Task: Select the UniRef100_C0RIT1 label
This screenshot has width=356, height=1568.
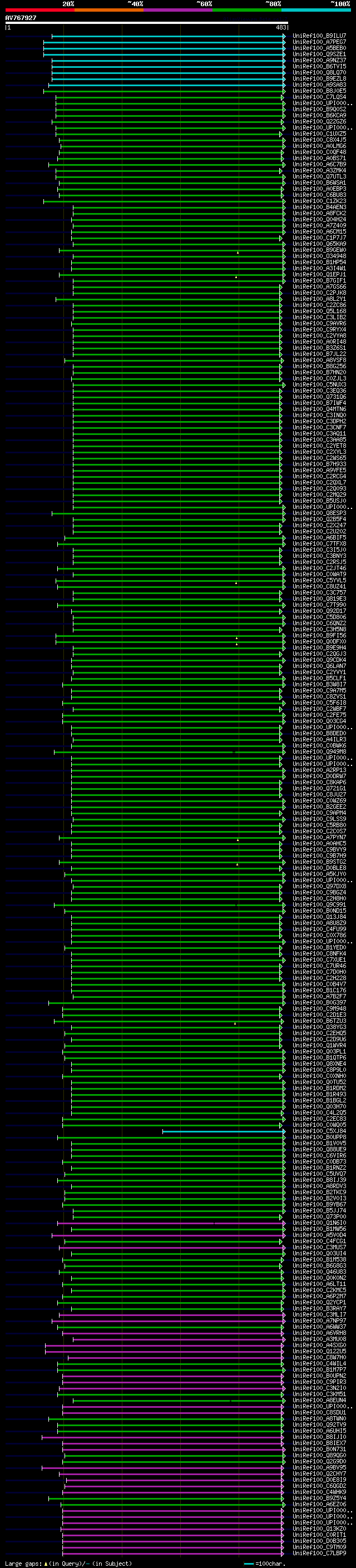Action: click(x=319, y=1535)
